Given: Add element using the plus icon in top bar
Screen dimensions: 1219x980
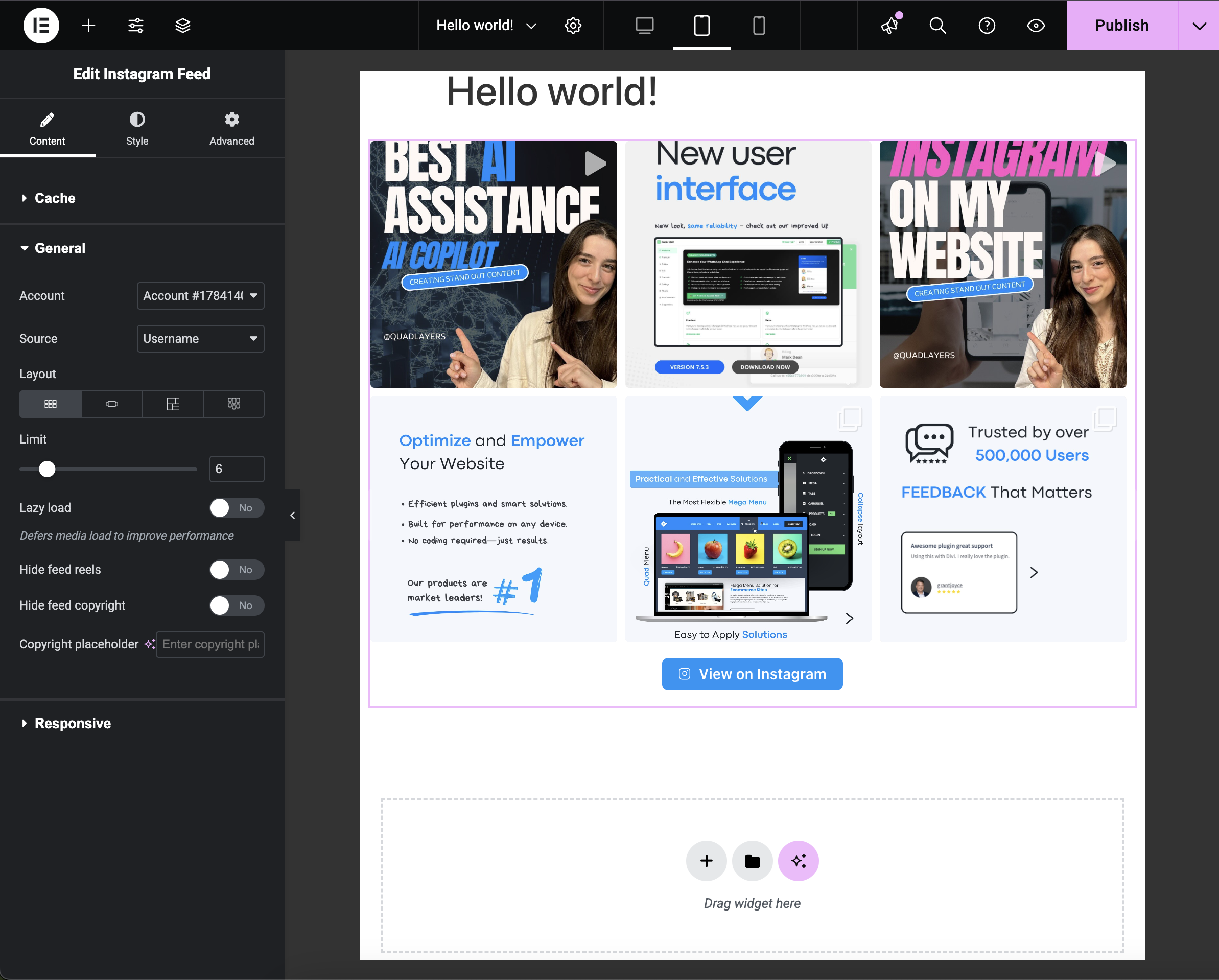Looking at the screenshot, I should coord(89,26).
